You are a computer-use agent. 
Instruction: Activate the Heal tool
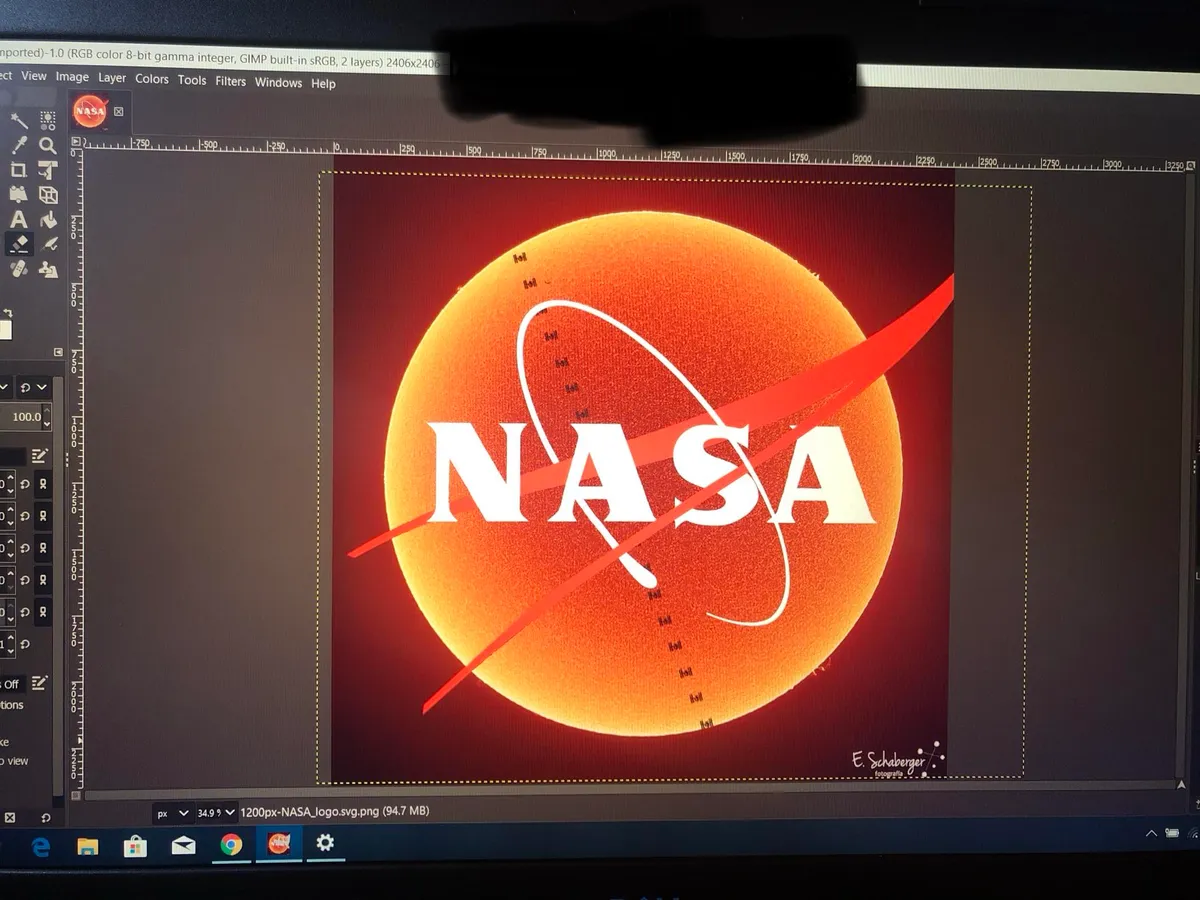21,269
